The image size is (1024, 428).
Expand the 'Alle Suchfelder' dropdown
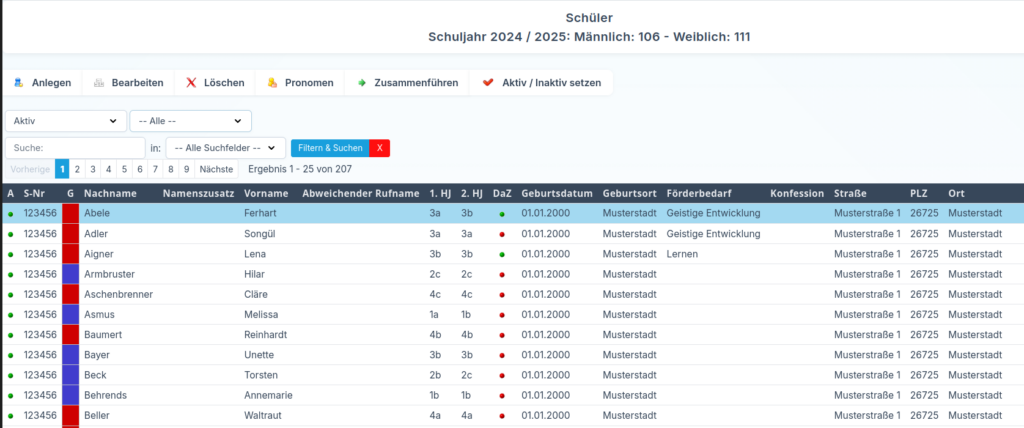226,148
